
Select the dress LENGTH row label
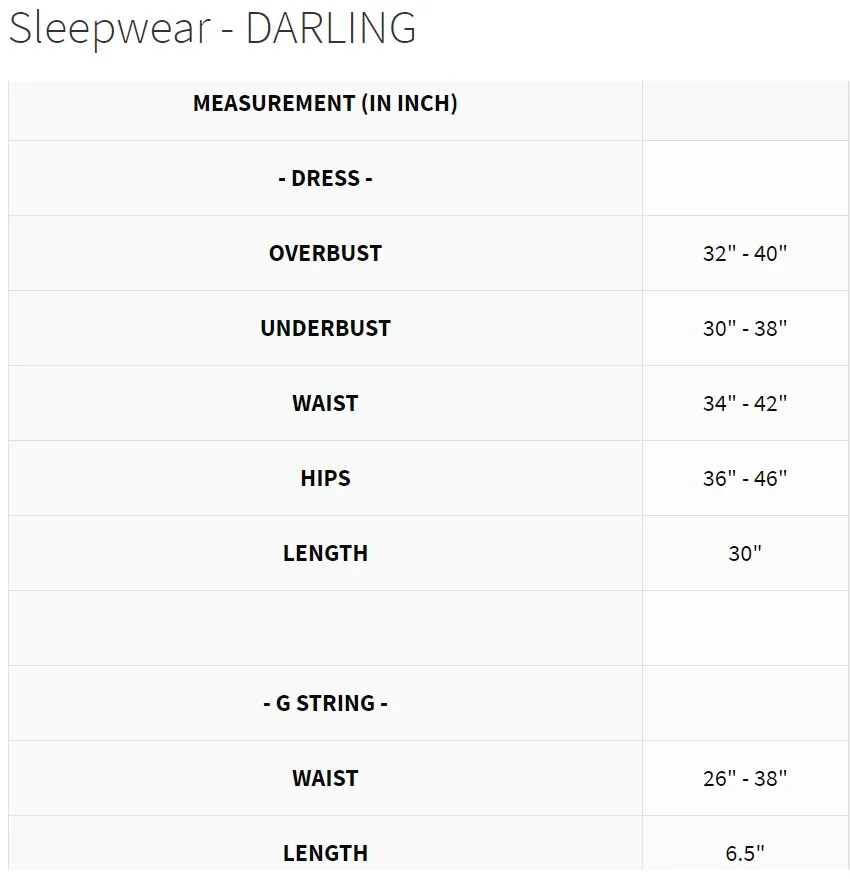[x=325, y=554]
